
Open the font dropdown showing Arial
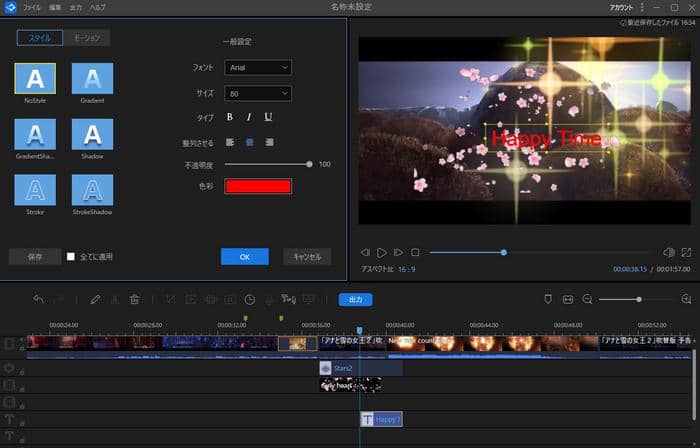(x=258, y=67)
